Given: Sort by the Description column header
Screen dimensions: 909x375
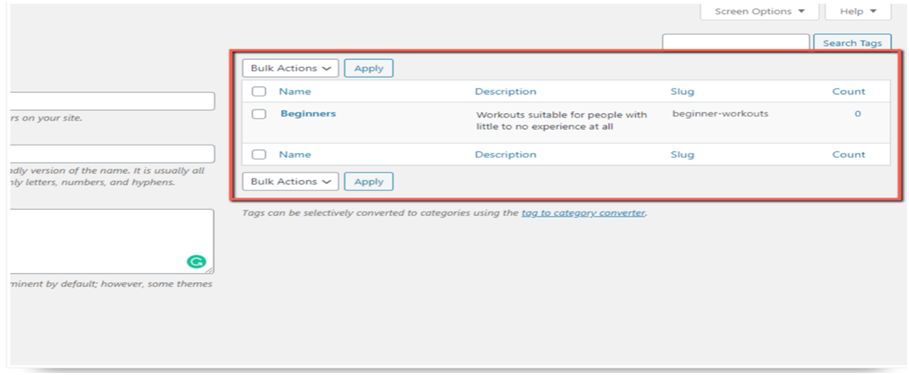Looking at the screenshot, I should click(x=506, y=92).
